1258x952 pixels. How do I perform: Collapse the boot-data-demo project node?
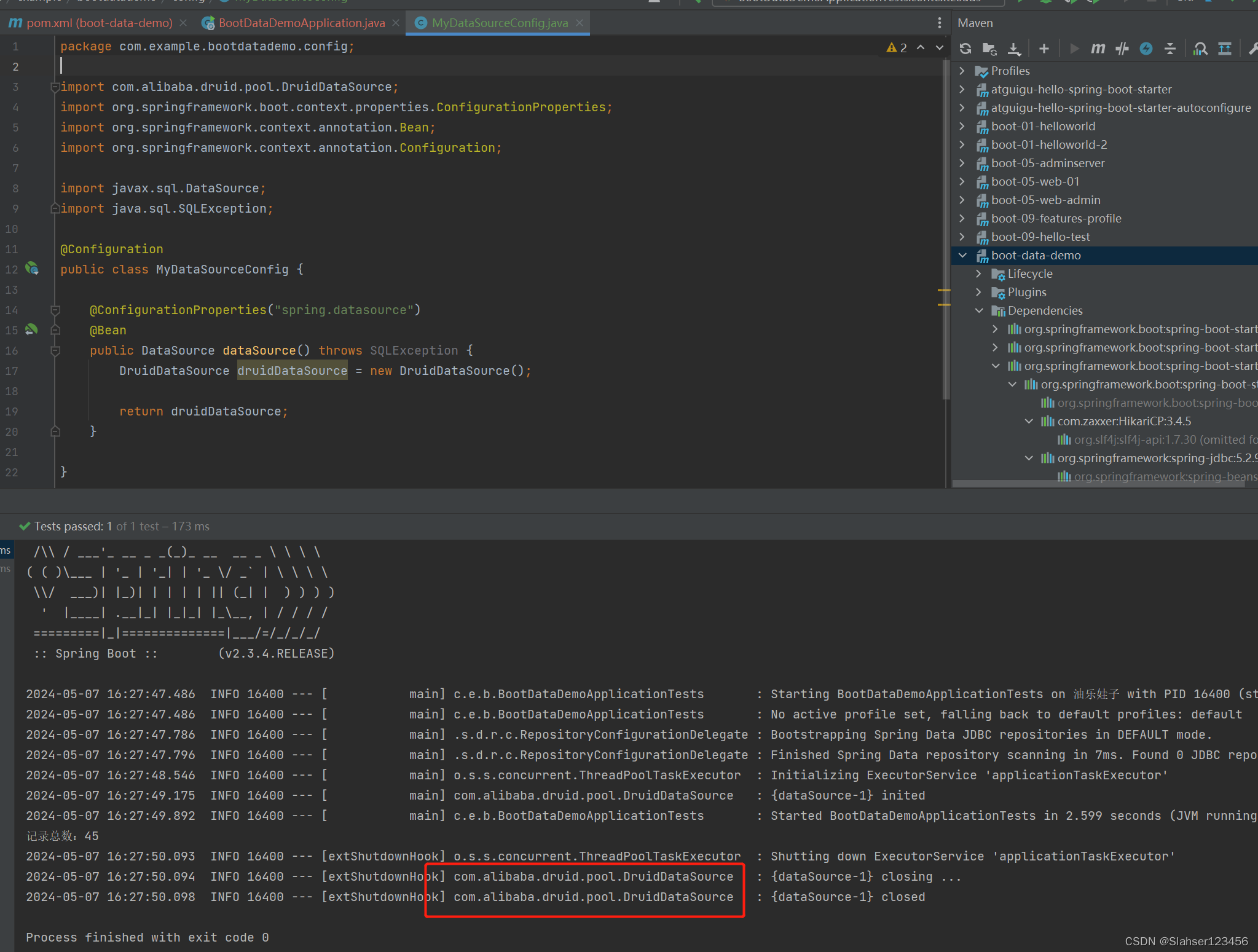coord(962,255)
